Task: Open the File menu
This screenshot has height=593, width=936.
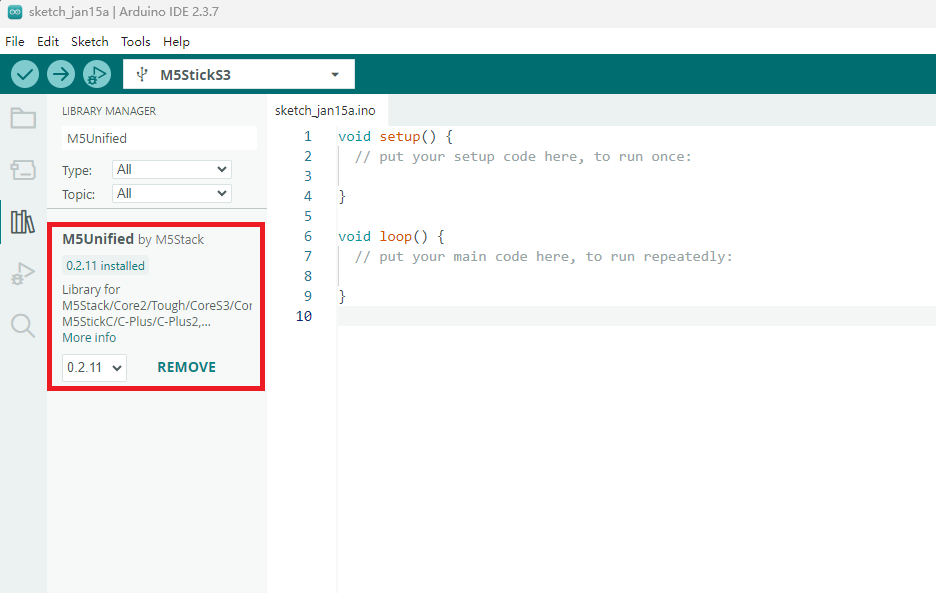Action: 14,42
